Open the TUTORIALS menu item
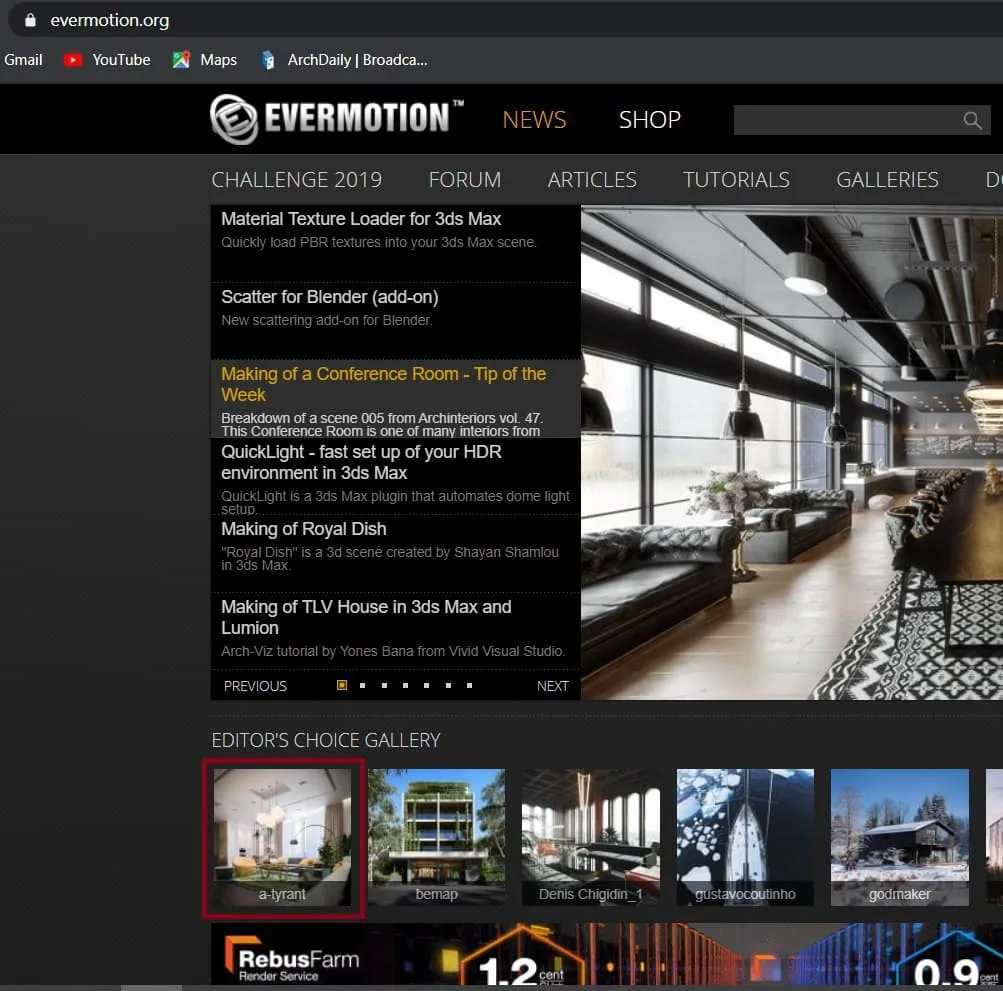Image resolution: width=1003 pixels, height=991 pixels. tap(736, 180)
